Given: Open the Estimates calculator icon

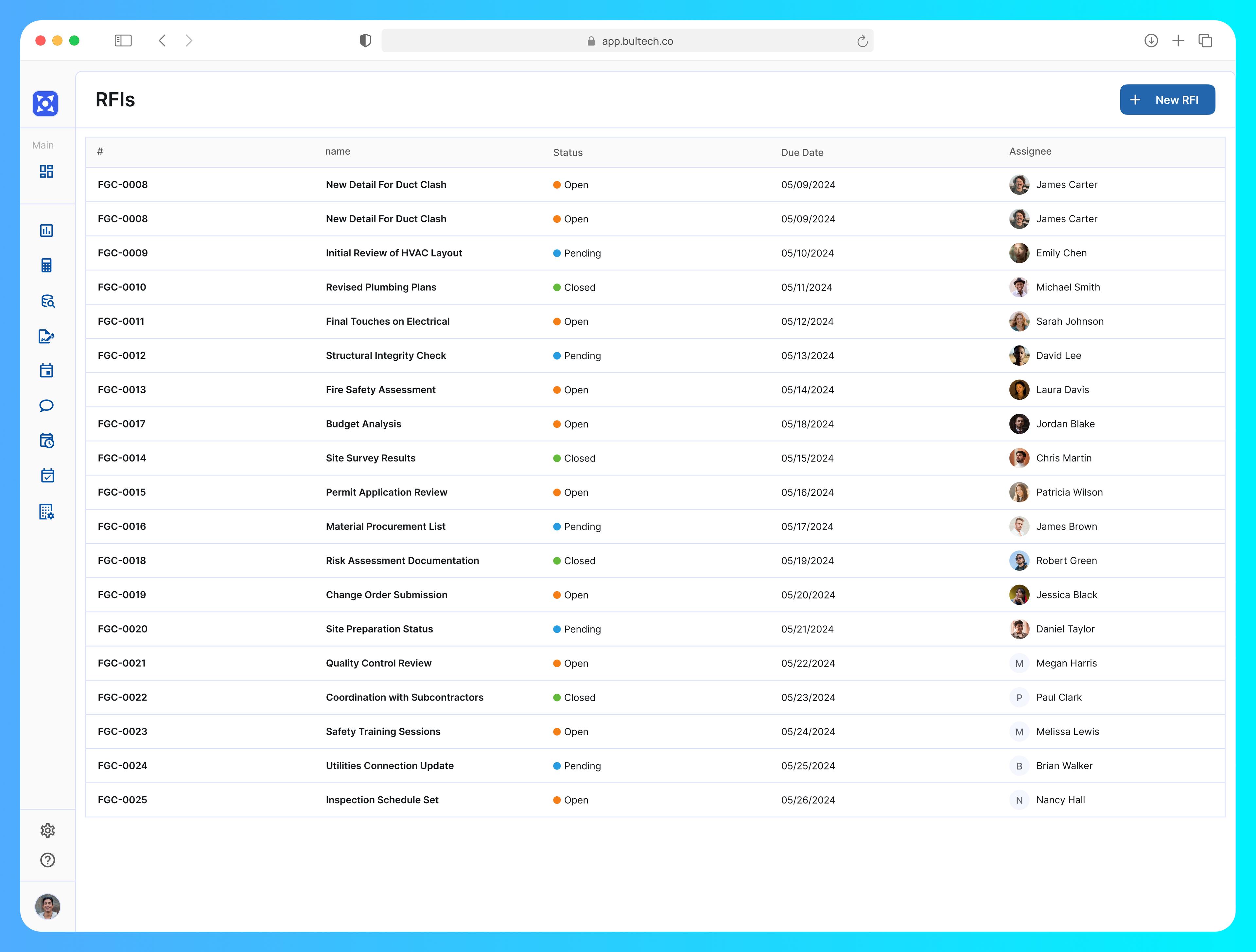Looking at the screenshot, I should point(46,265).
